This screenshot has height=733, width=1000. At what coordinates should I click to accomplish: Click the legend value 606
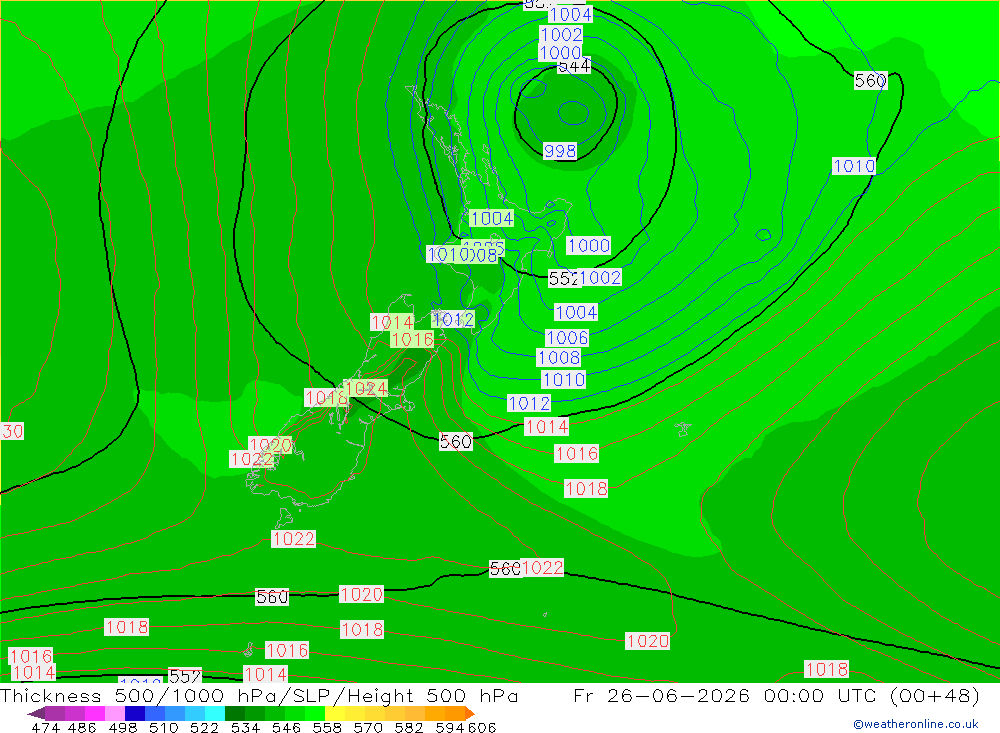(x=482, y=727)
